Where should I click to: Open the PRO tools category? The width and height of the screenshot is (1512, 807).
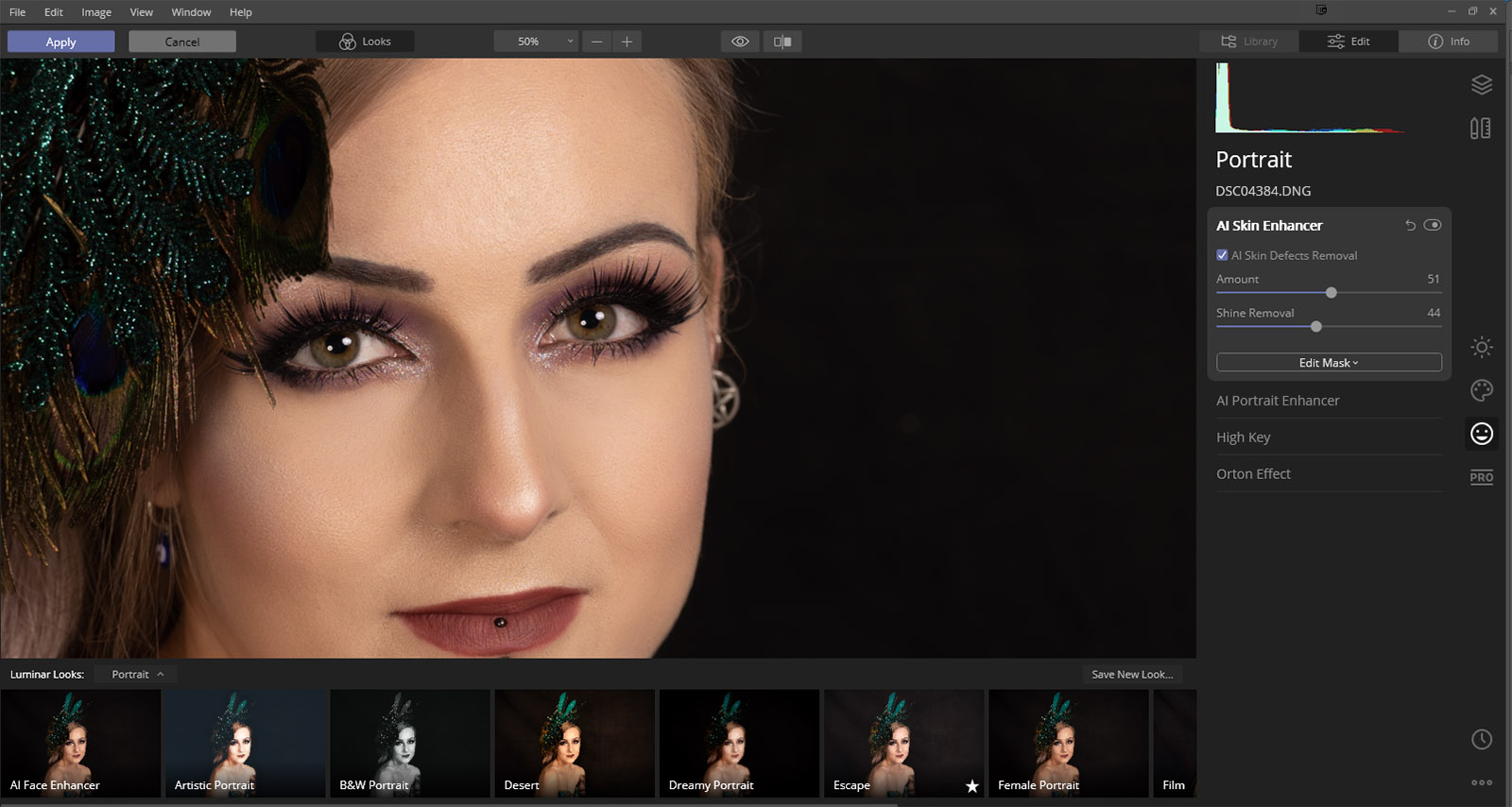(1481, 477)
